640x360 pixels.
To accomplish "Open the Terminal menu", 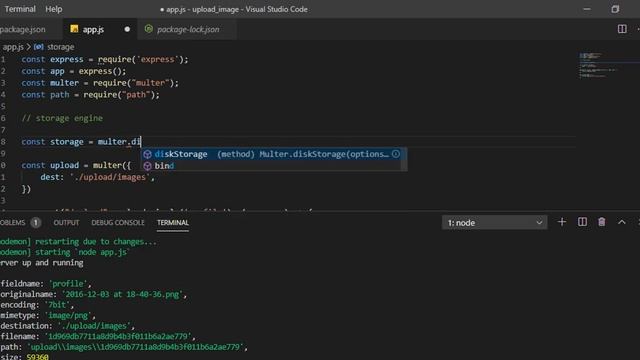I will point(20,9).
